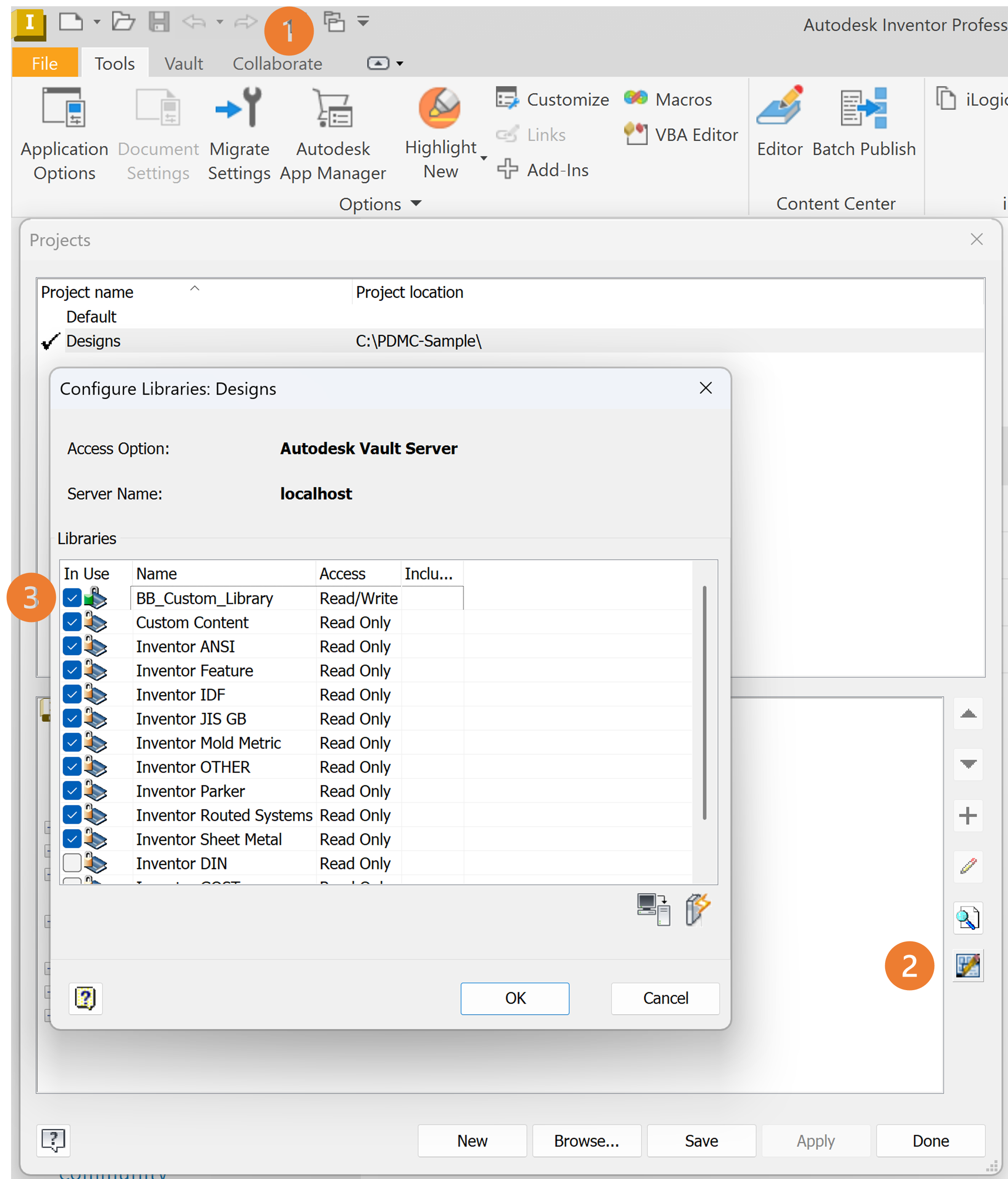Open Content Center Editor

point(779,122)
